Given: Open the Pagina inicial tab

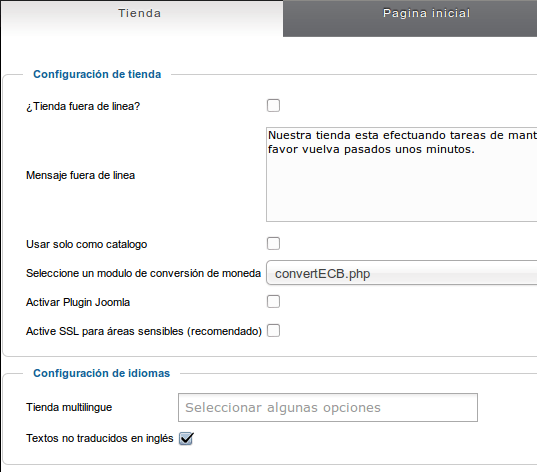Looking at the screenshot, I should click(x=410, y=18).
